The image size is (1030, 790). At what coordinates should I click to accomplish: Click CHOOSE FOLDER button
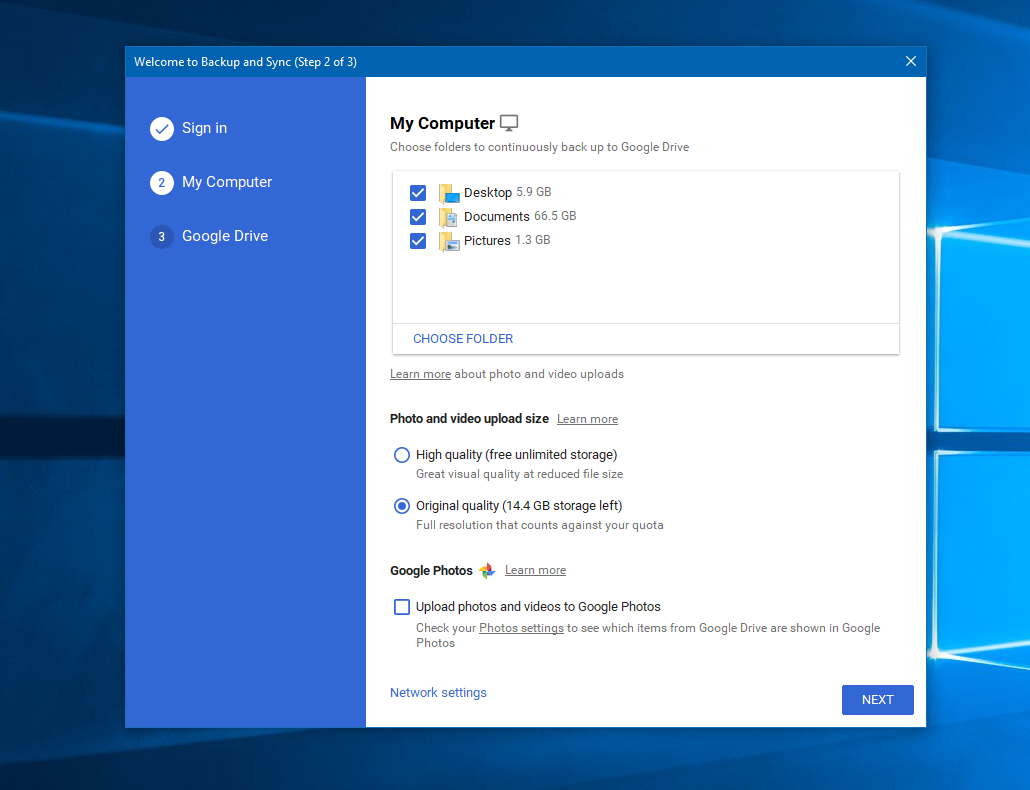(463, 339)
